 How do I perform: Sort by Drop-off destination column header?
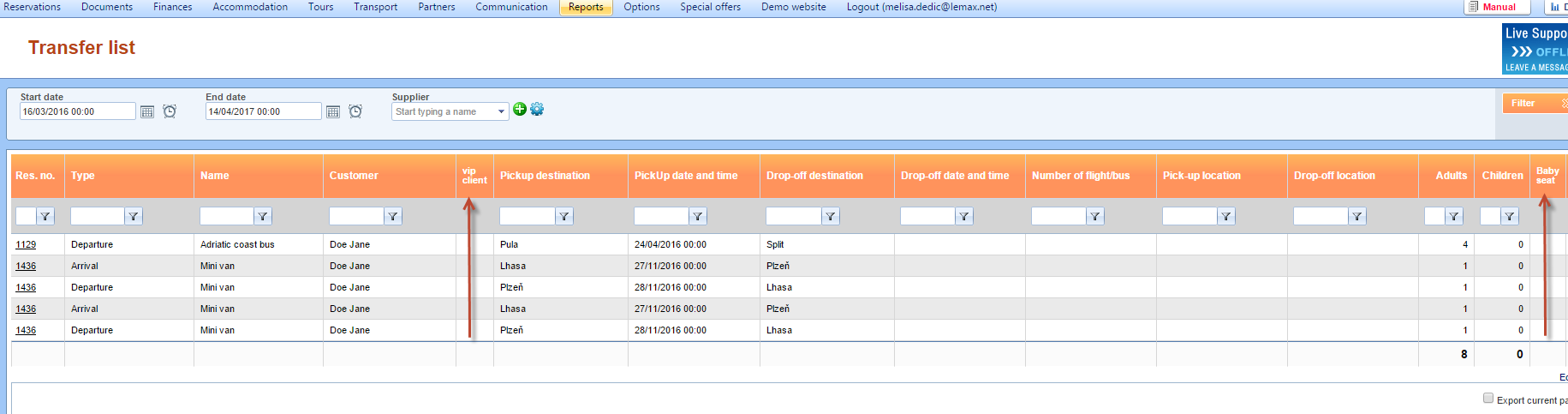click(814, 176)
